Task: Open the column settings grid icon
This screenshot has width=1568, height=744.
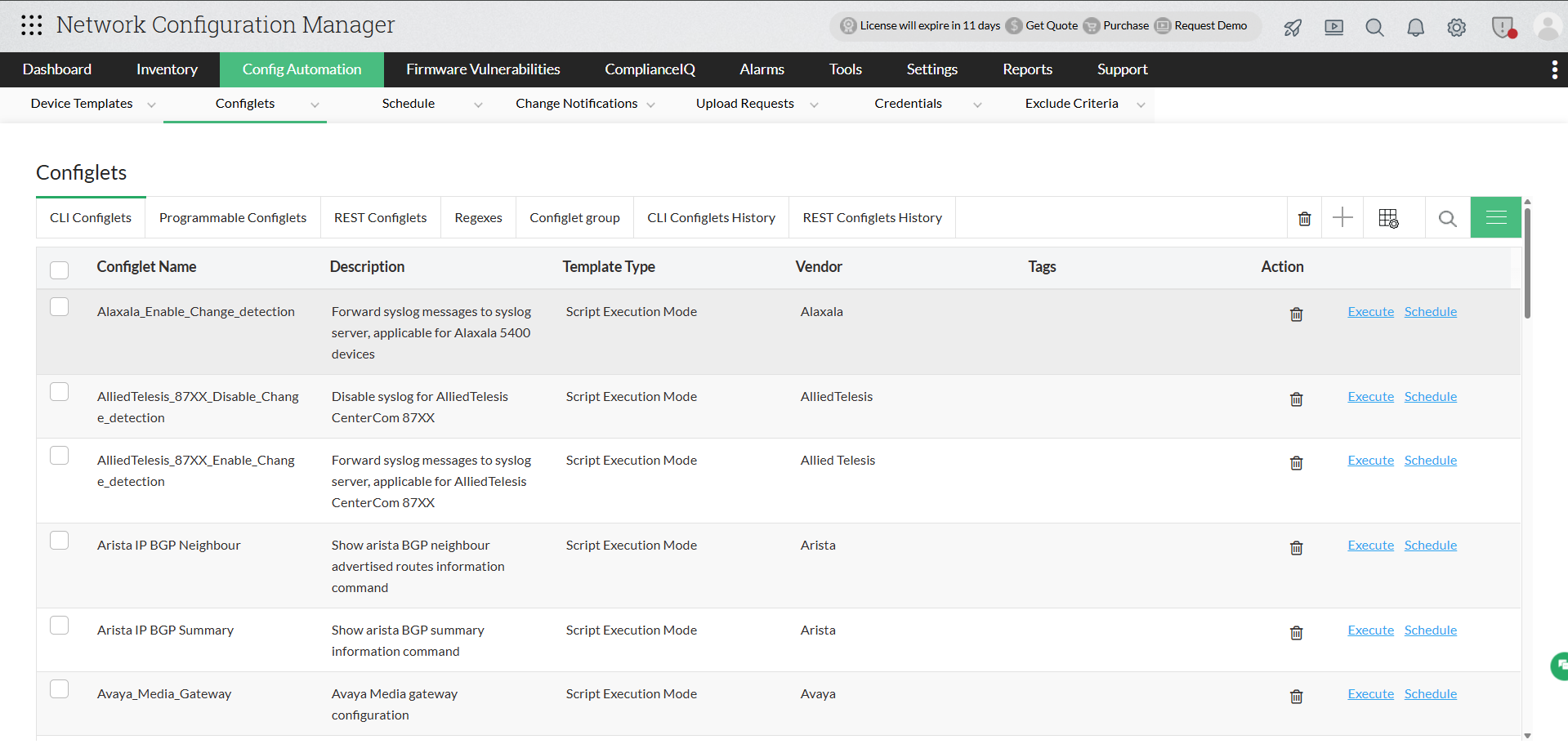Action: point(1388,218)
